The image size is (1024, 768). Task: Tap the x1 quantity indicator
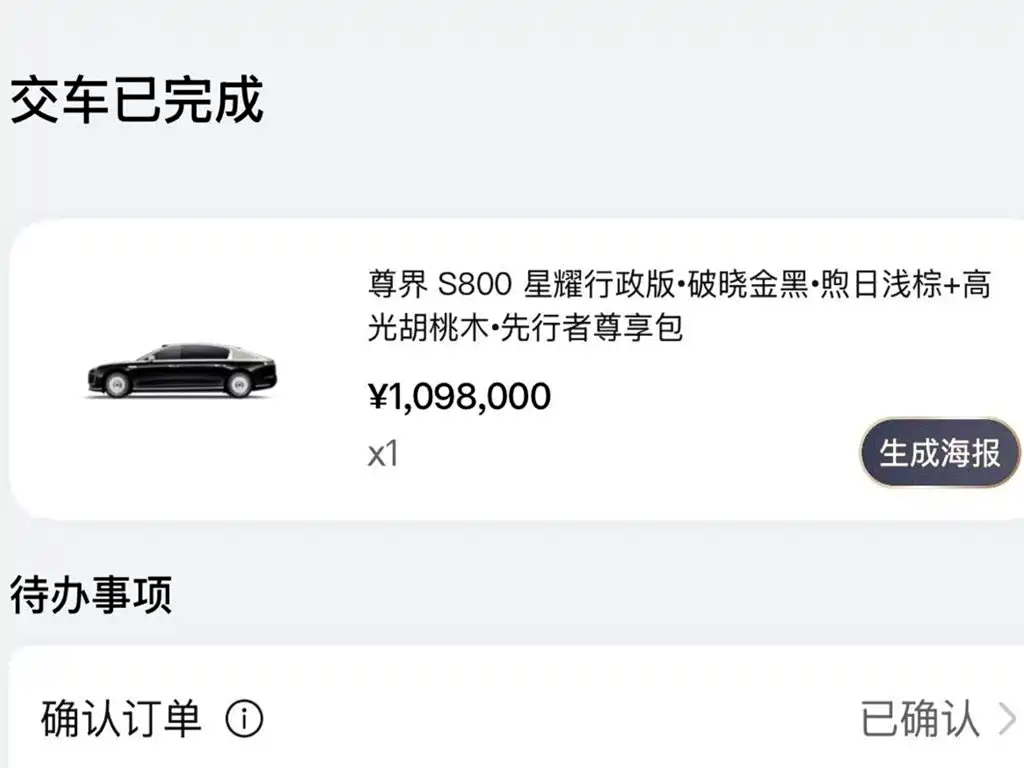coord(383,453)
